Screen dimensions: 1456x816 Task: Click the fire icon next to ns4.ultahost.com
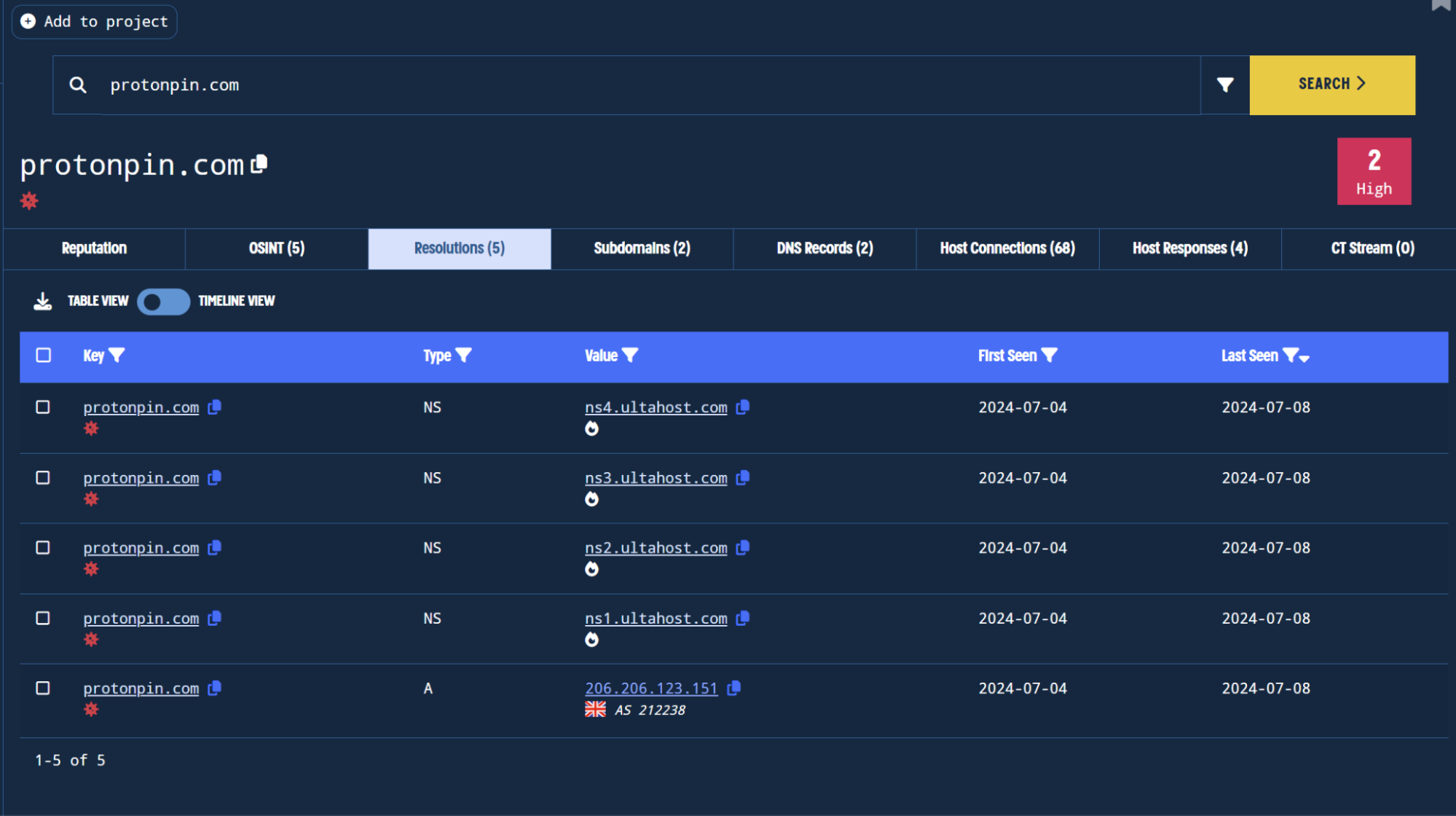click(x=592, y=429)
